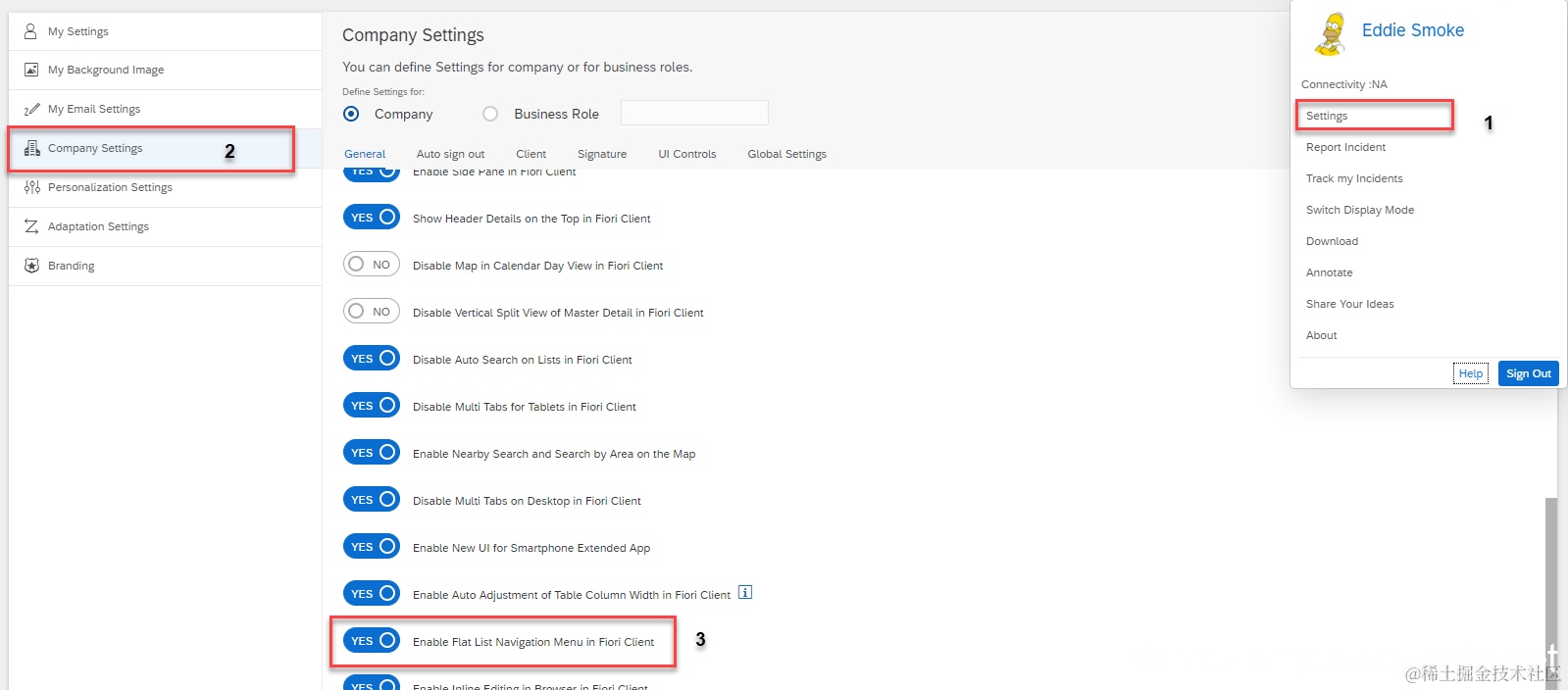Toggle Disable Vertical Split View of Master Detail
This screenshot has width=1568, height=690.
point(372,311)
